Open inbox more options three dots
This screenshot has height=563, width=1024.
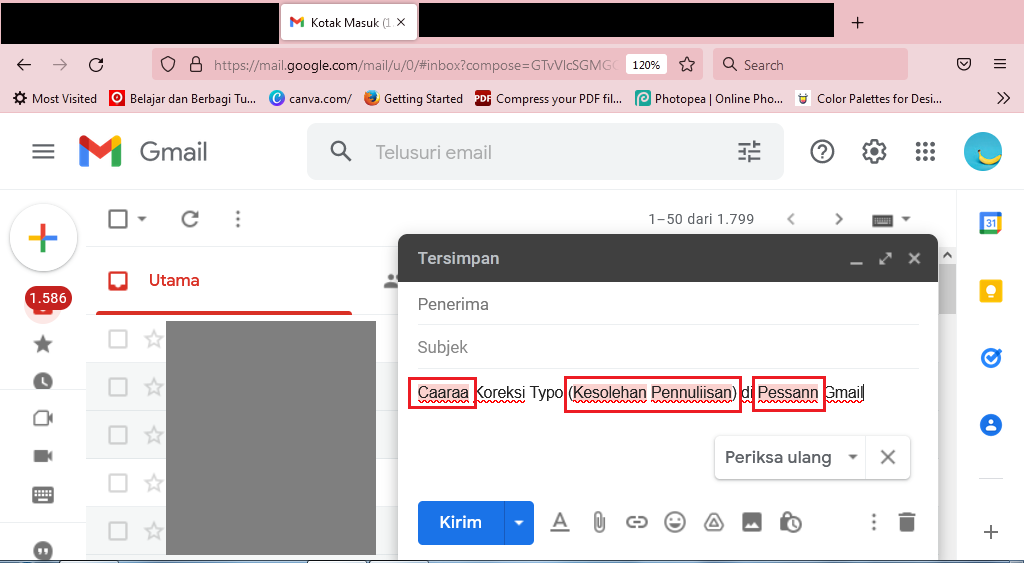pyautogui.click(x=238, y=219)
